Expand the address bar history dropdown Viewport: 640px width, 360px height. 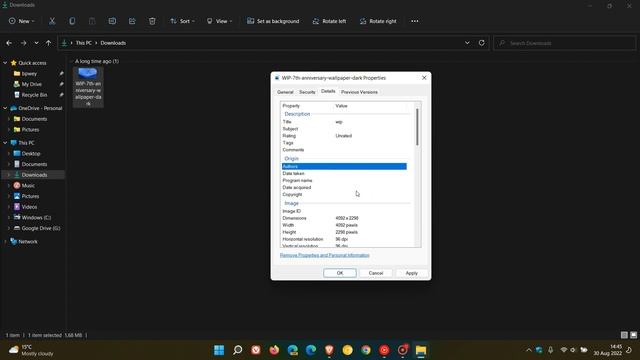click(467, 43)
